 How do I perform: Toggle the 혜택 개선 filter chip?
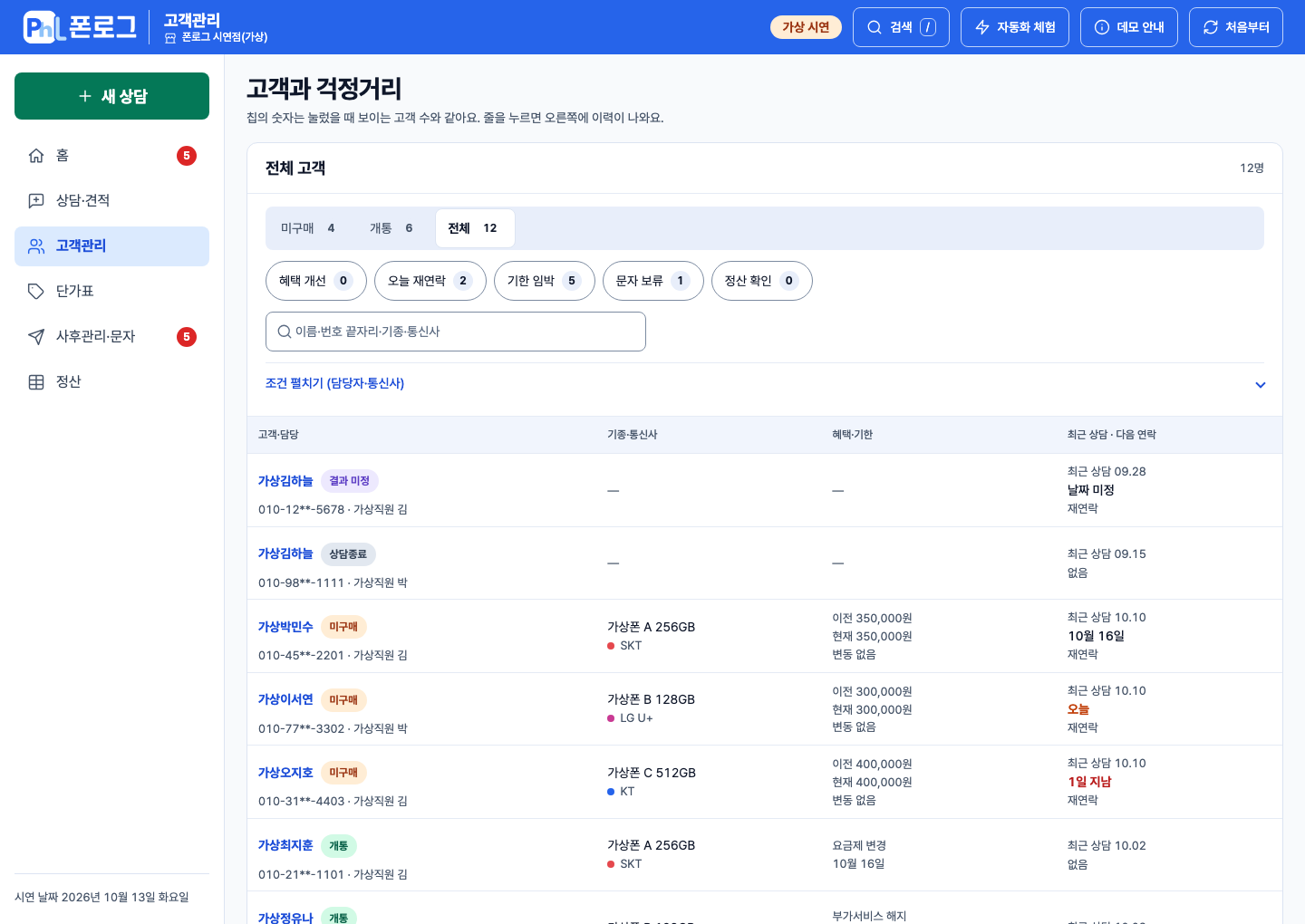pyautogui.click(x=316, y=281)
